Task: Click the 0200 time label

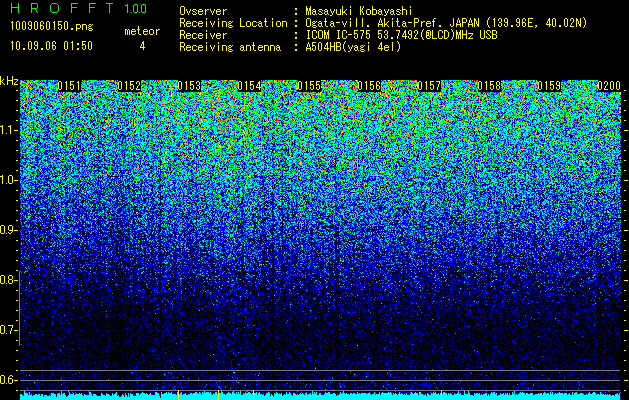Action: coord(609,86)
